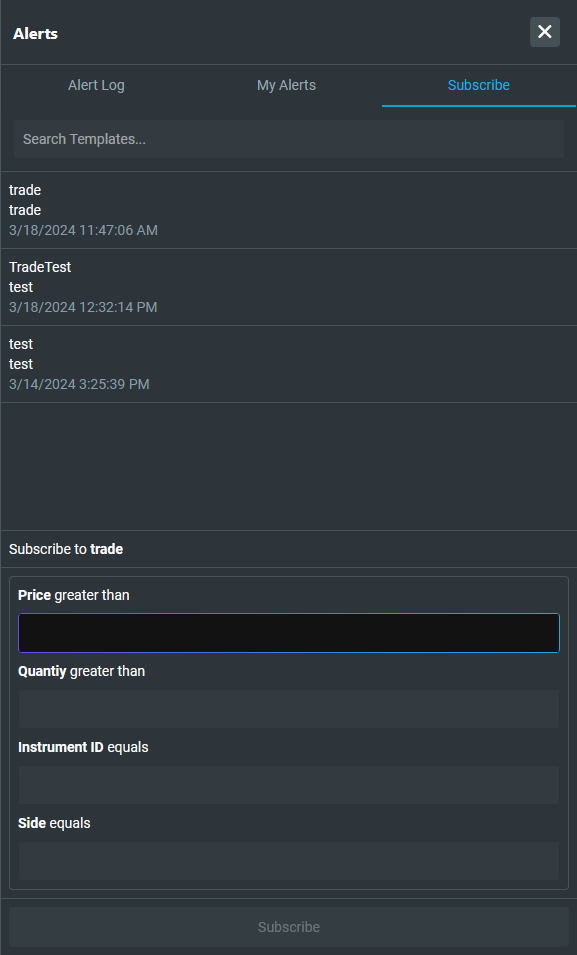Click the 'Side equals' label text
Image resolution: width=577 pixels, height=955 pixels.
[x=54, y=823]
